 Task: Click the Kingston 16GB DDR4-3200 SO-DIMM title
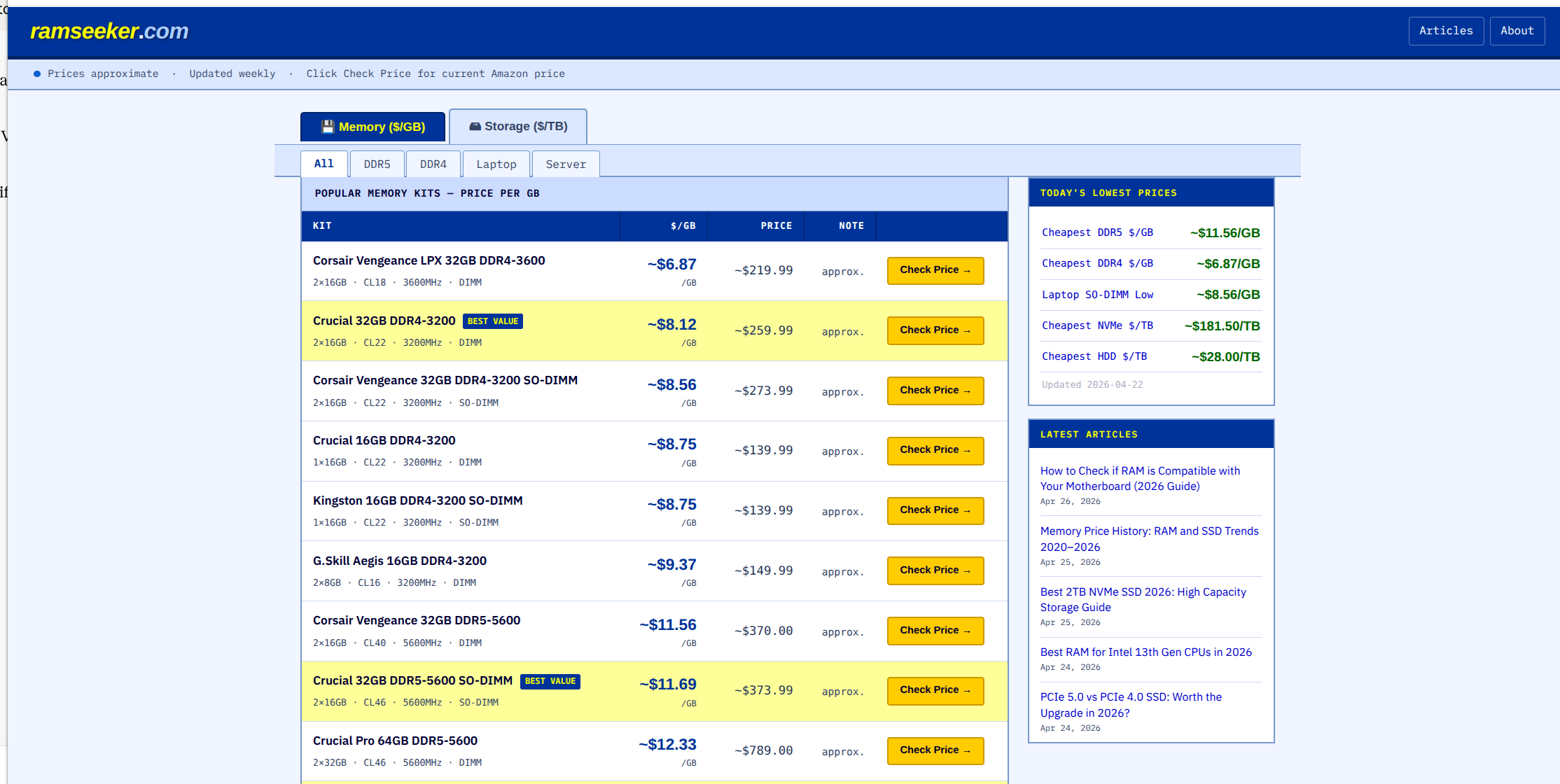[x=417, y=500]
